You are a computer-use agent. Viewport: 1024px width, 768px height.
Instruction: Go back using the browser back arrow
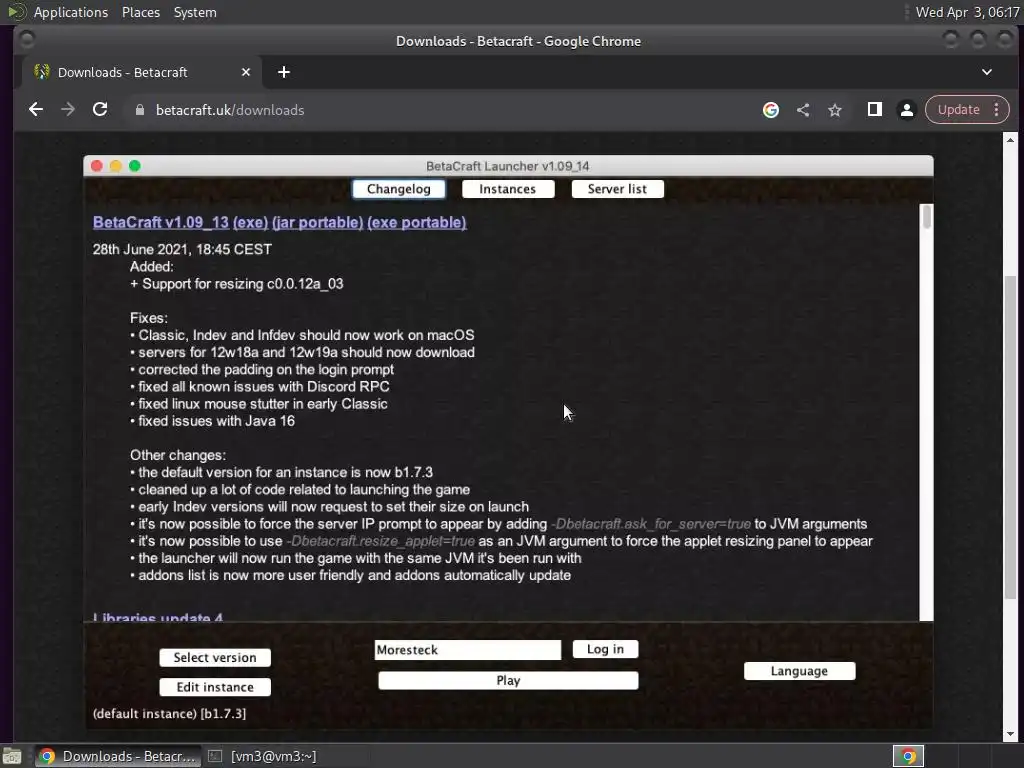(x=36, y=110)
